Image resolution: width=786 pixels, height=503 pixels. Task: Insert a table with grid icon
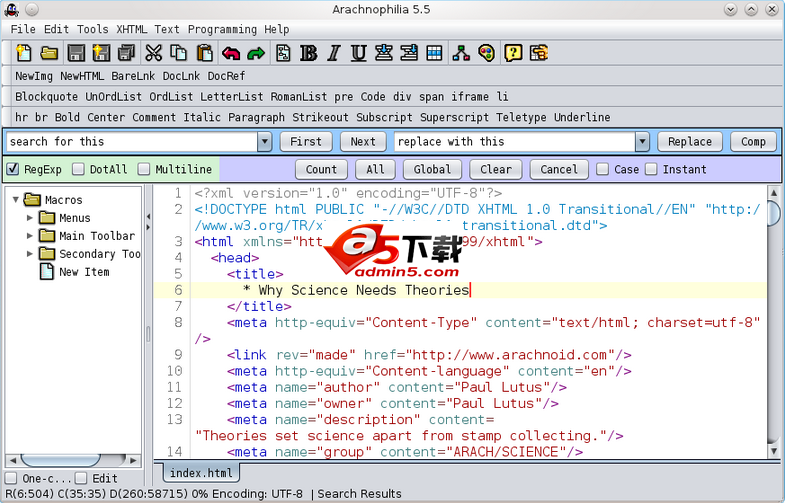tap(434, 53)
